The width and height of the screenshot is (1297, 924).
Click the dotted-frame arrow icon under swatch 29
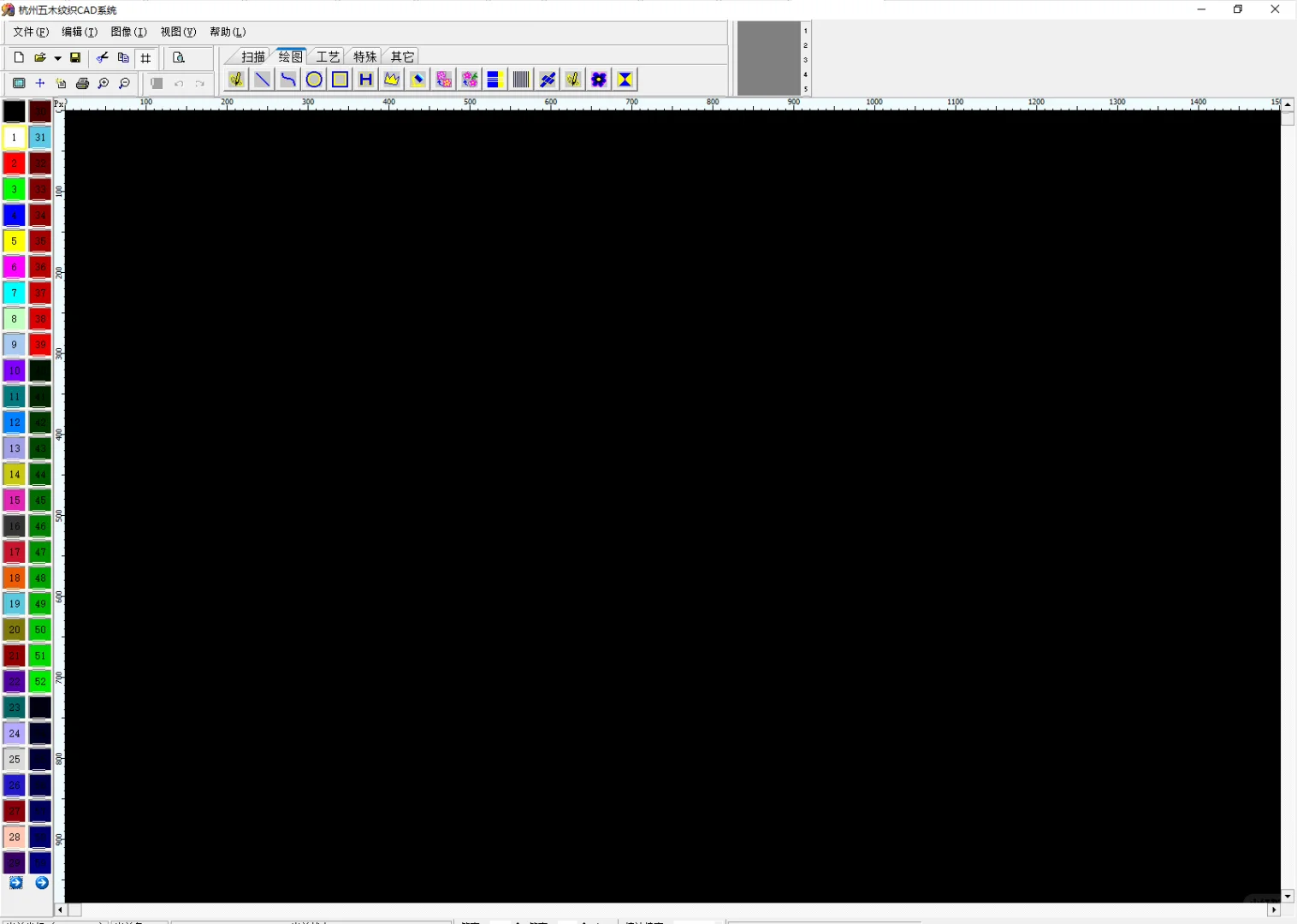point(15,883)
